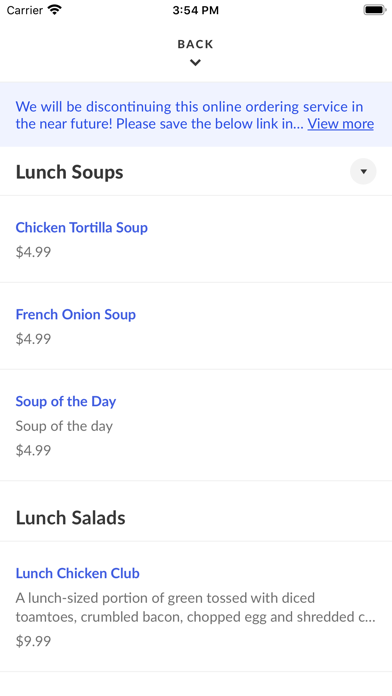
Task: Tap the battery icon in status bar
Action: (x=375, y=10)
